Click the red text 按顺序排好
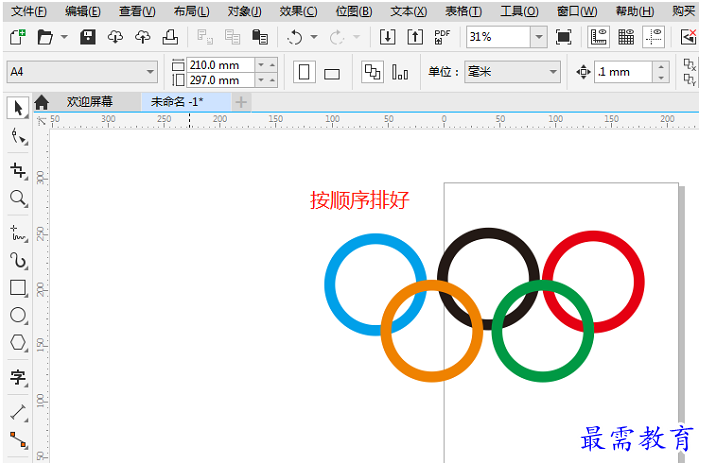702x470 pixels. [x=360, y=200]
